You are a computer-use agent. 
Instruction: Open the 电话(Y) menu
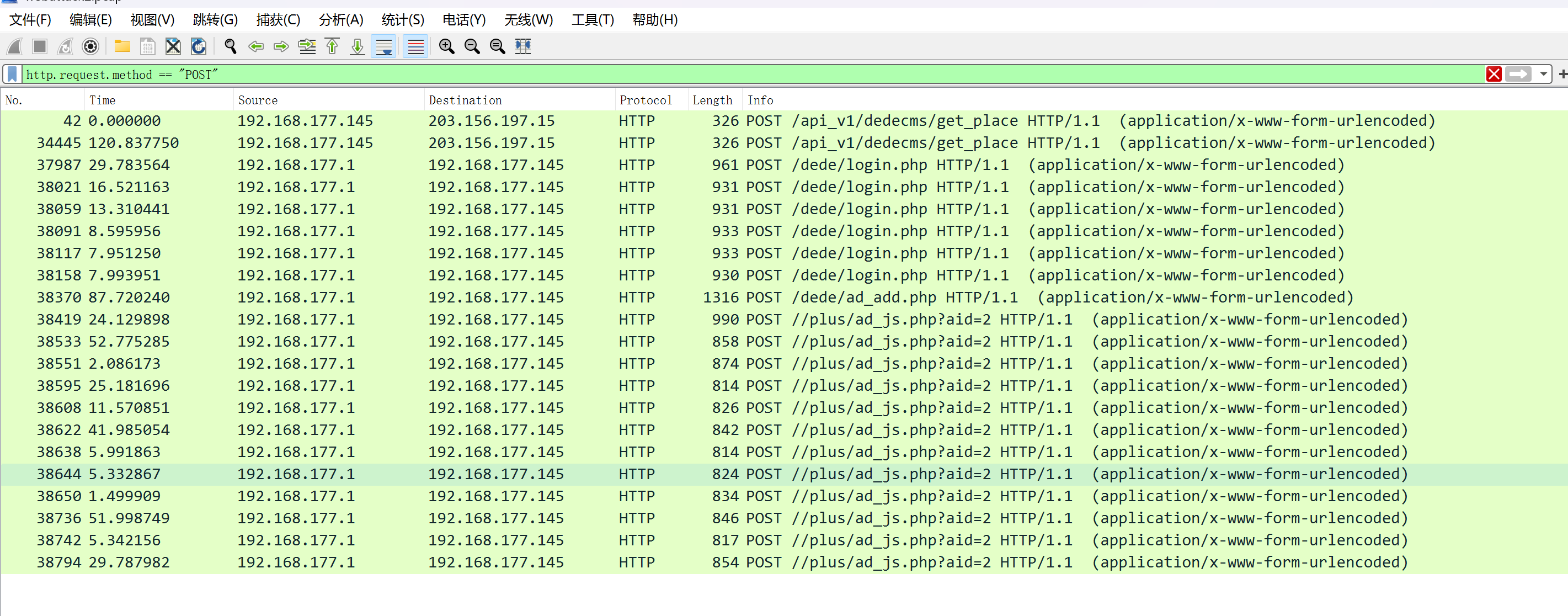(464, 20)
